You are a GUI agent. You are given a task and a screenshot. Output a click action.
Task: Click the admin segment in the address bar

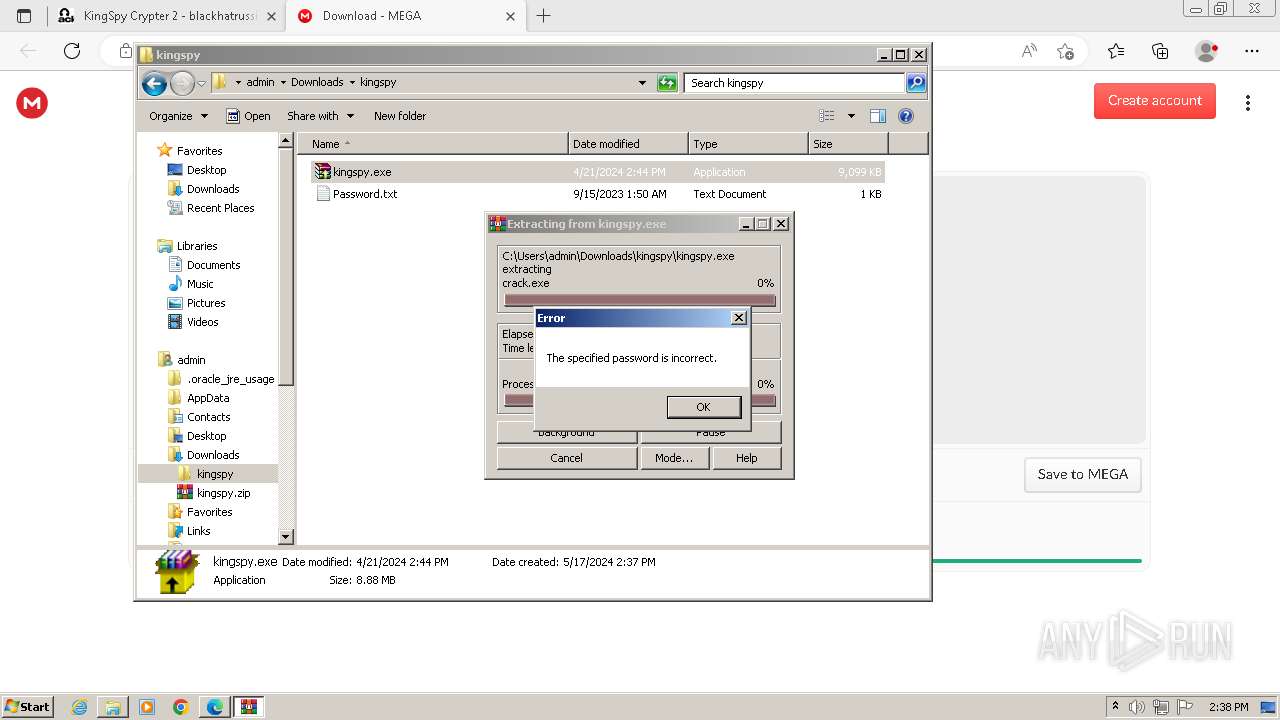point(260,83)
